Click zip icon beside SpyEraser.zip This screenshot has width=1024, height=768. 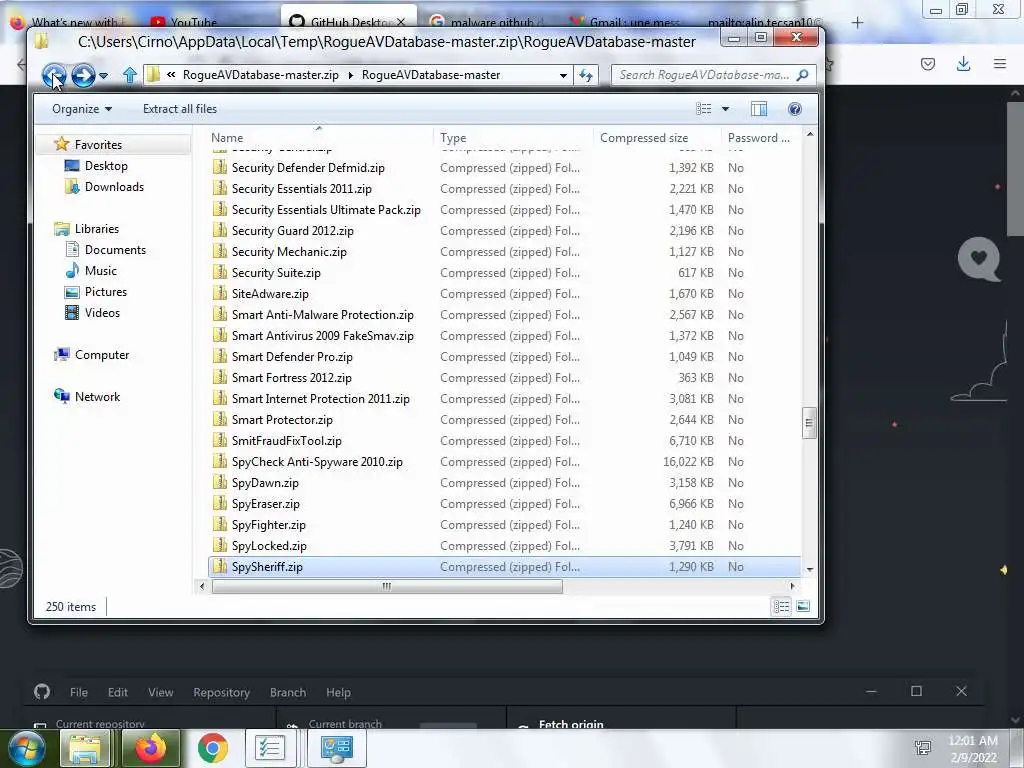[x=220, y=504]
